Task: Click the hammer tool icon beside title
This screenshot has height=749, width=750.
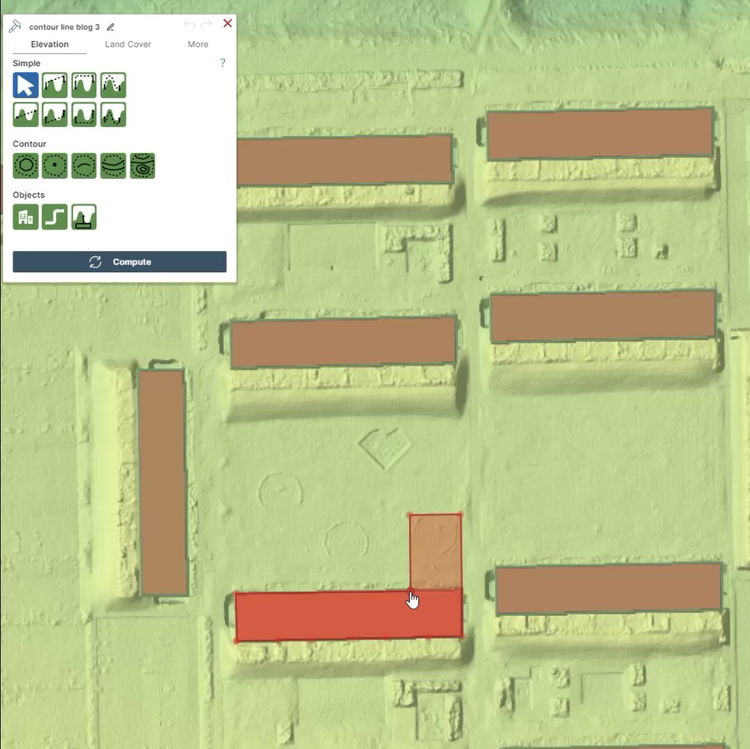Action: click(15, 26)
